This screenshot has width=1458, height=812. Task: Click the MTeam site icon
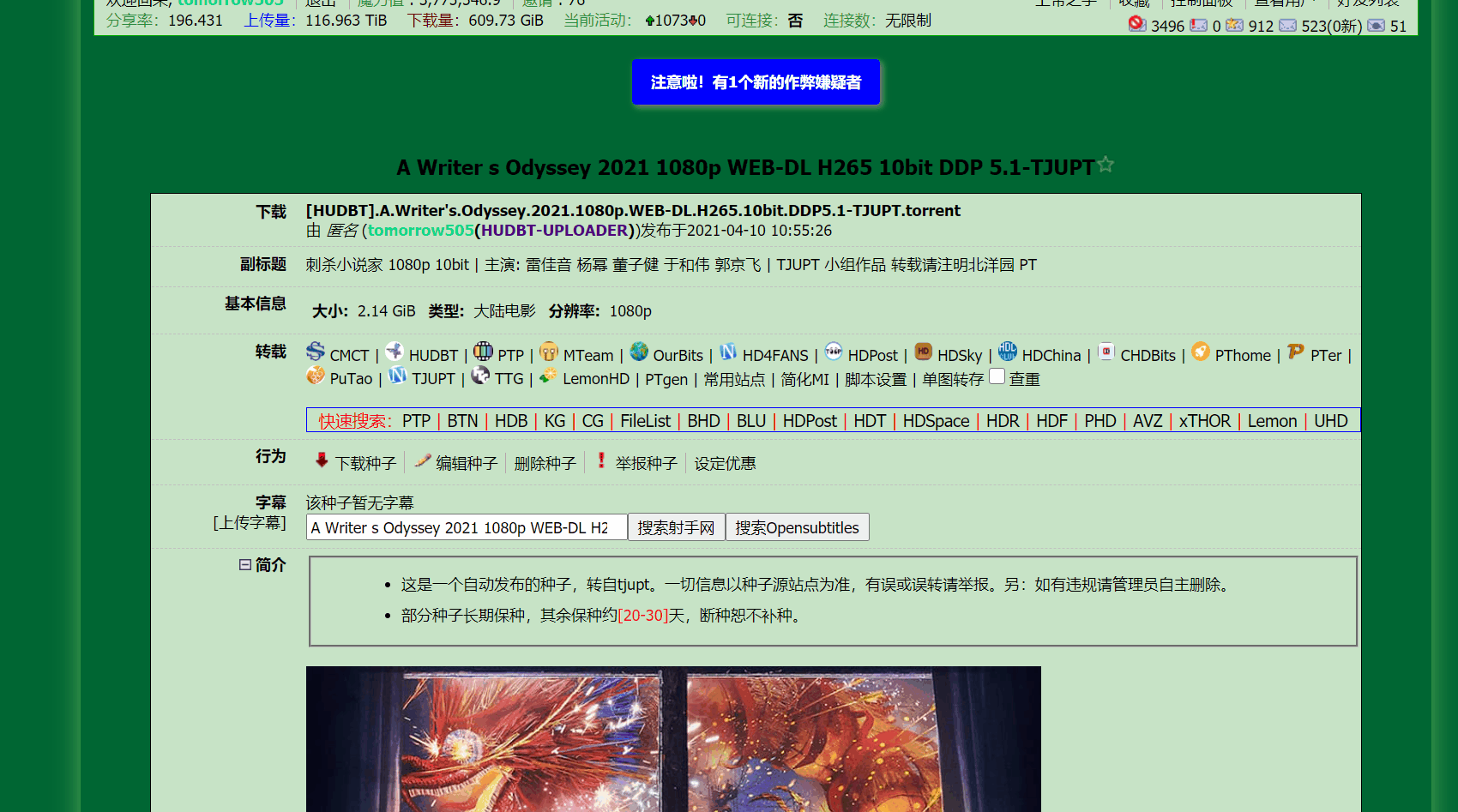[549, 351]
